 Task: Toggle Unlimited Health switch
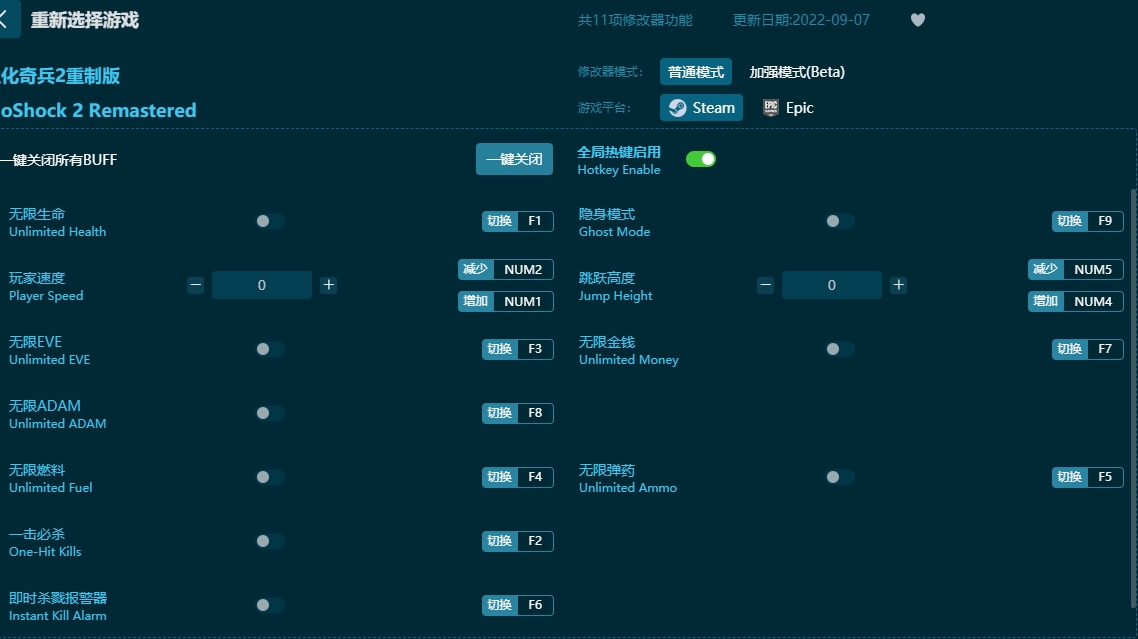coord(269,221)
